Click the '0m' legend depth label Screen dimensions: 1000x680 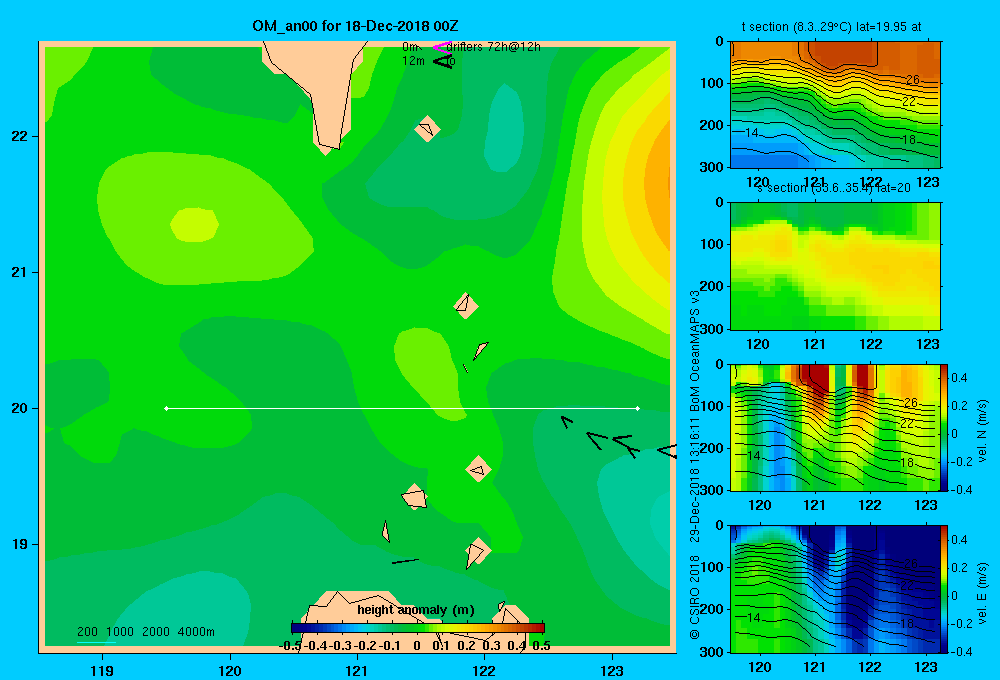(x=410, y=47)
